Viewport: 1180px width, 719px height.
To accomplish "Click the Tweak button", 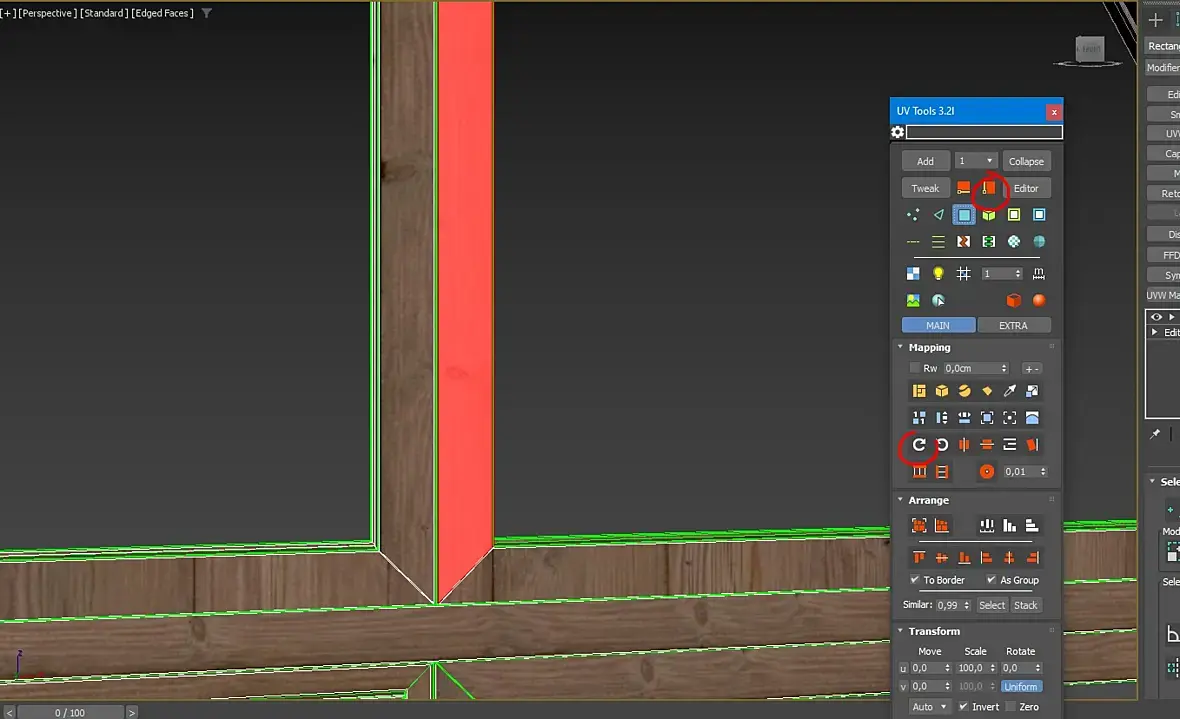I will pos(926,188).
